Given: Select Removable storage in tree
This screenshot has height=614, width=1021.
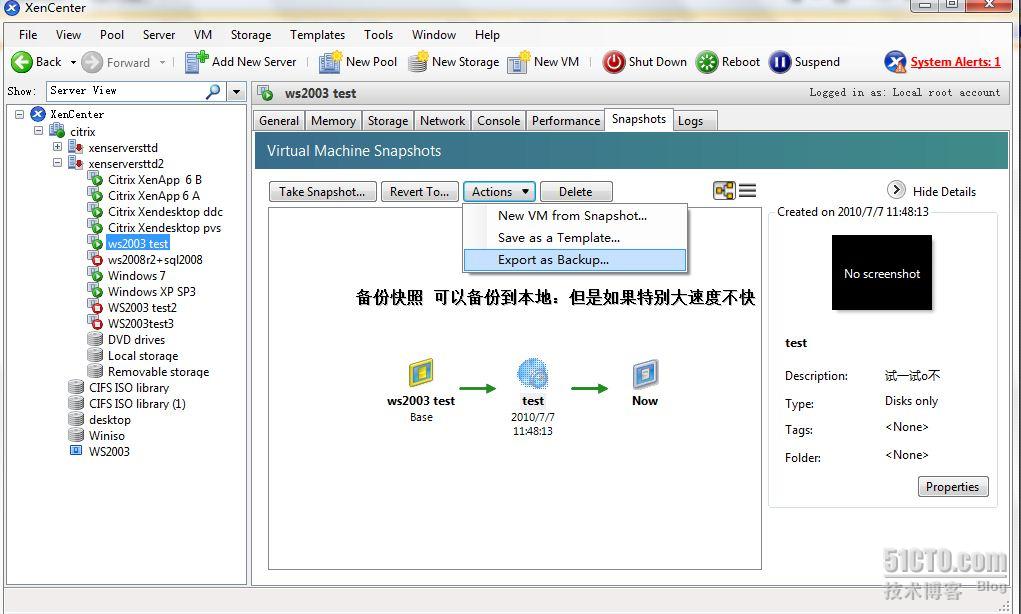Looking at the screenshot, I should click(158, 372).
